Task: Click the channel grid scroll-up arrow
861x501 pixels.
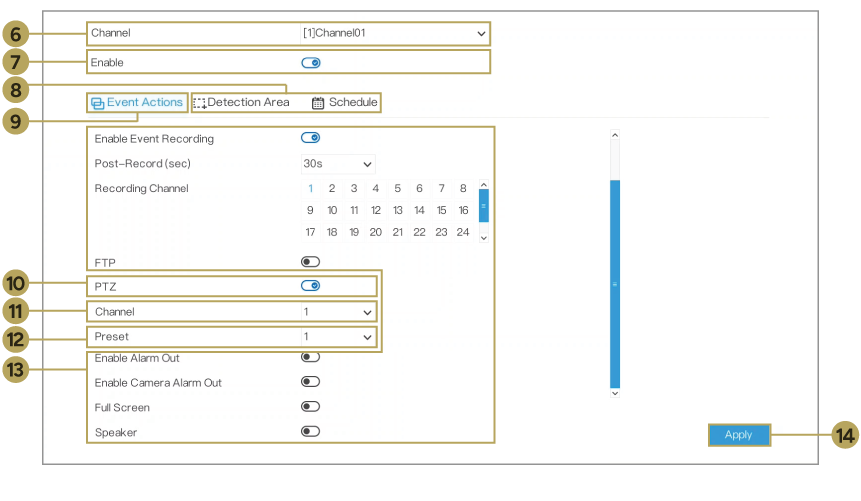Action: [484, 185]
